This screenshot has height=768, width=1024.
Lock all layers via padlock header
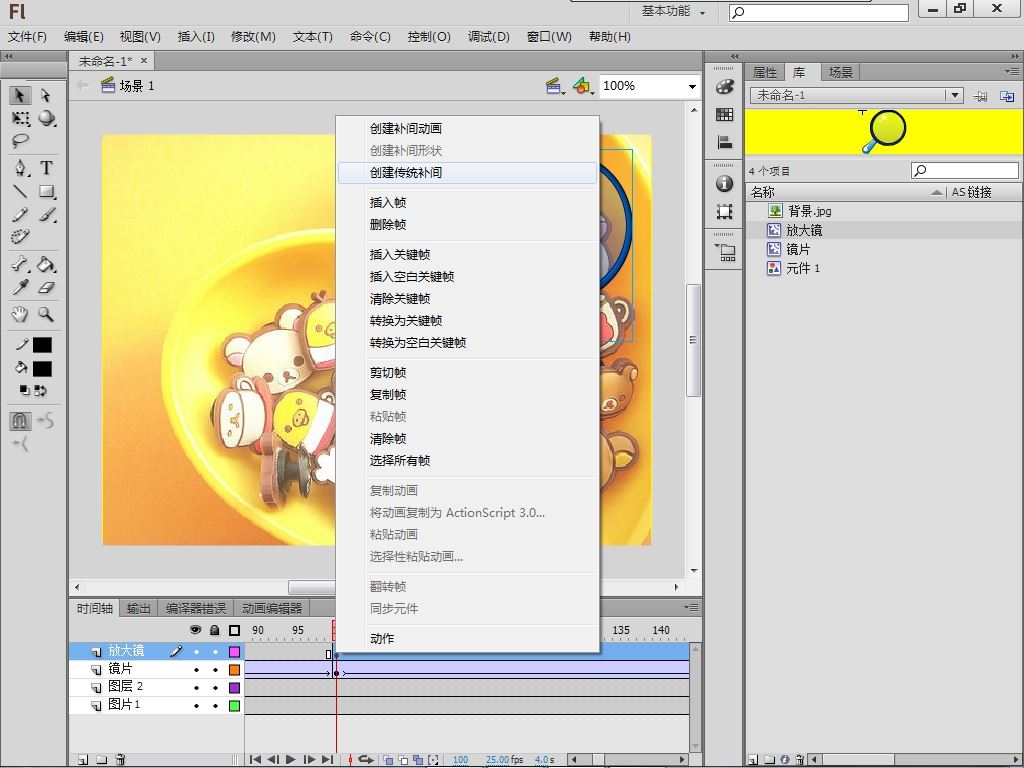click(x=215, y=630)
